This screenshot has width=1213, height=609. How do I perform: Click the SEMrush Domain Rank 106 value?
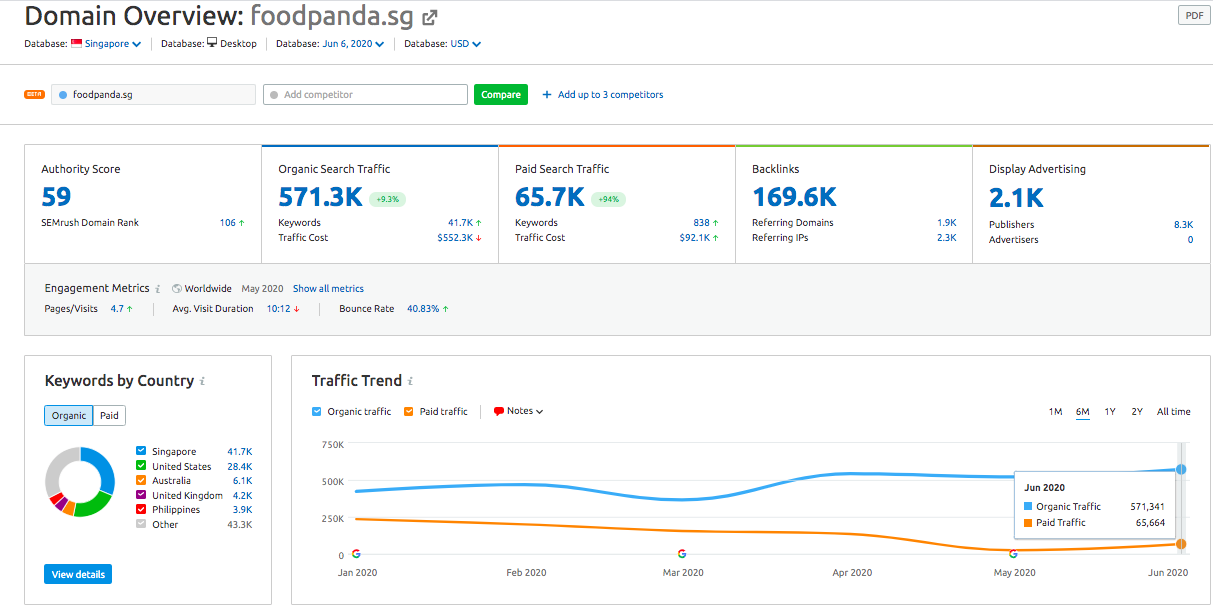(x=228, y=223)
